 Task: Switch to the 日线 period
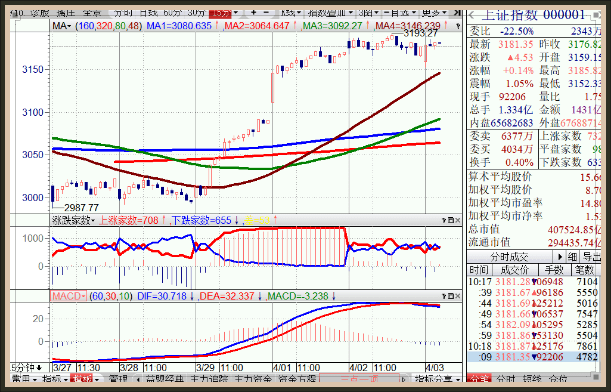click(x=148, y=13)
